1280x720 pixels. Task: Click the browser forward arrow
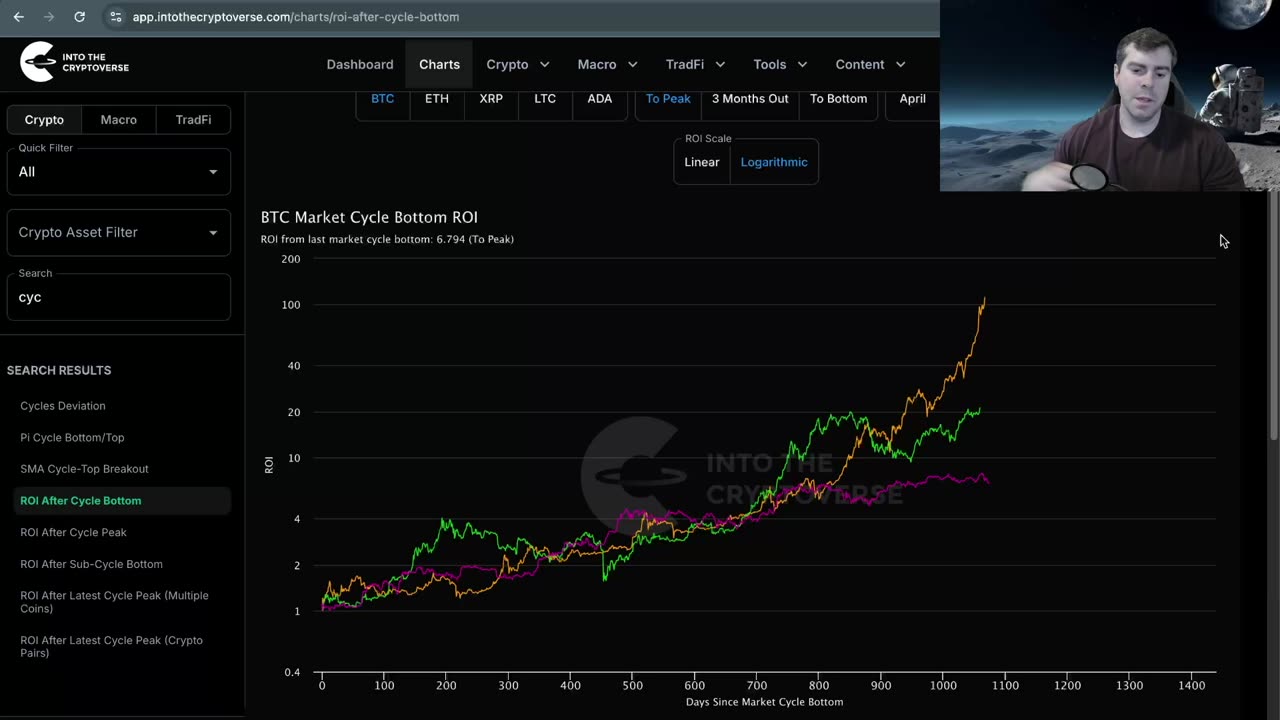coord(48,17)
